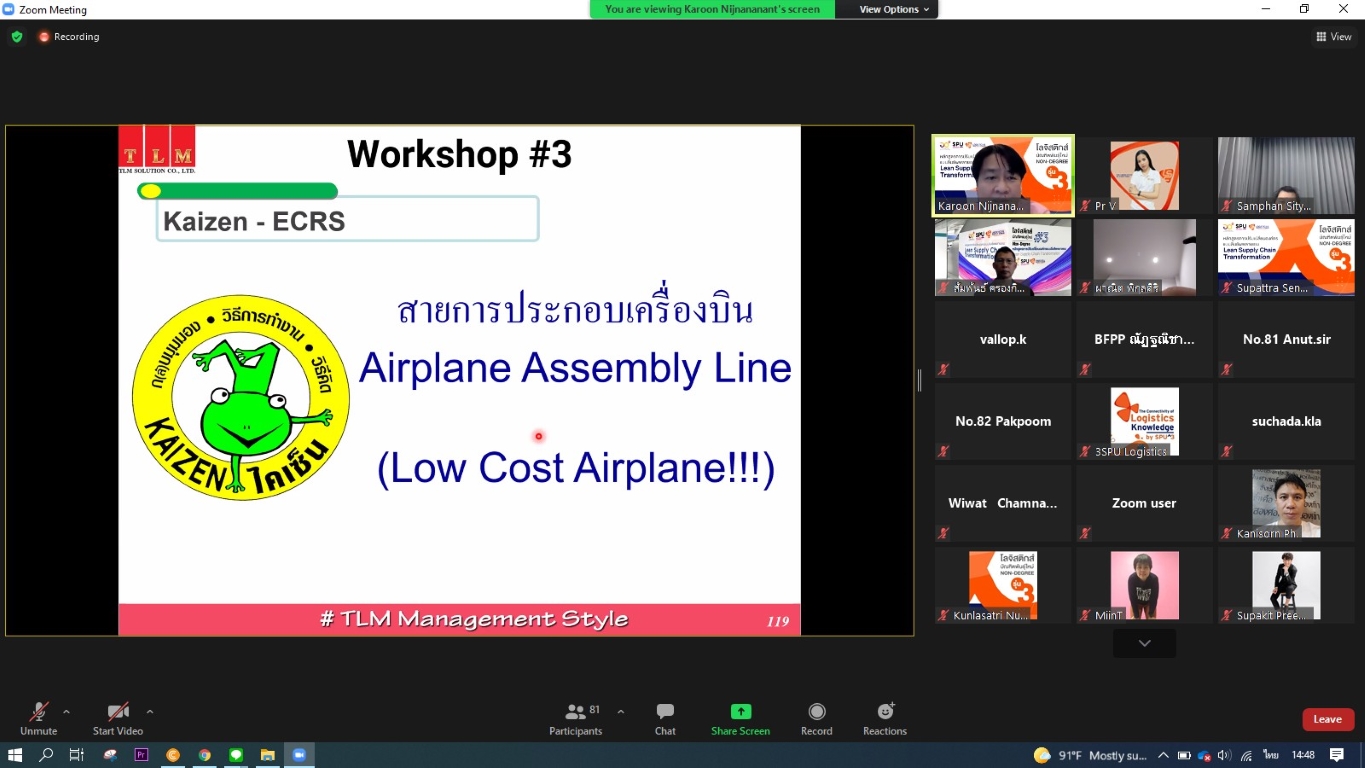
Task: Open the Reactions menu
Action: 885,718
